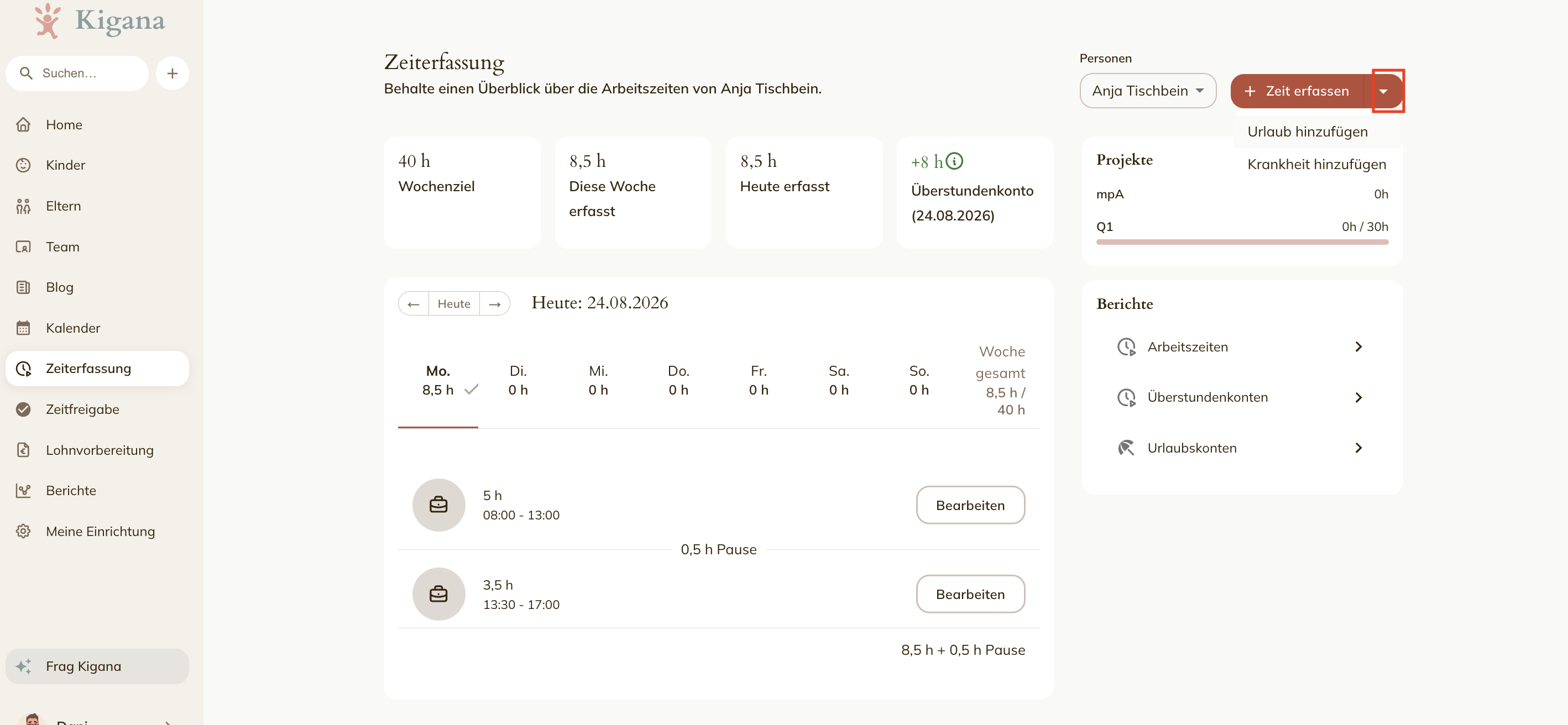Click the Kinder smiley face icon
The height and width of the screenshot is (725, 1568).
[23, 165]
